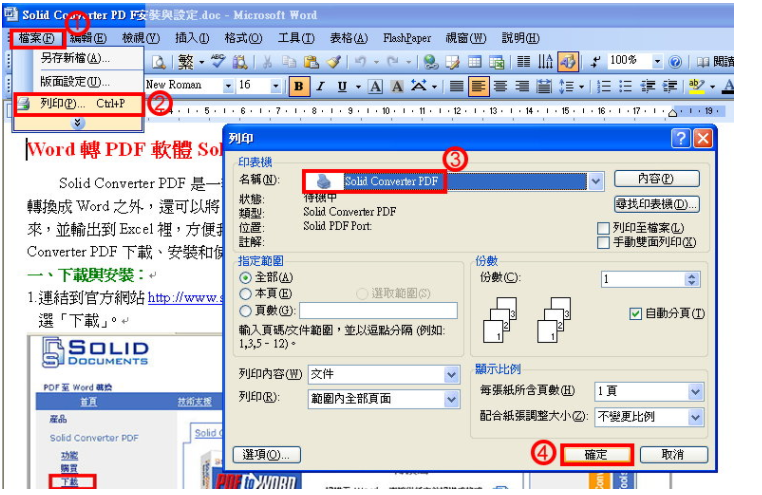762x495 pixels.
Task: Check 手動雙面列印 option
Action: [x=603, y=242]
